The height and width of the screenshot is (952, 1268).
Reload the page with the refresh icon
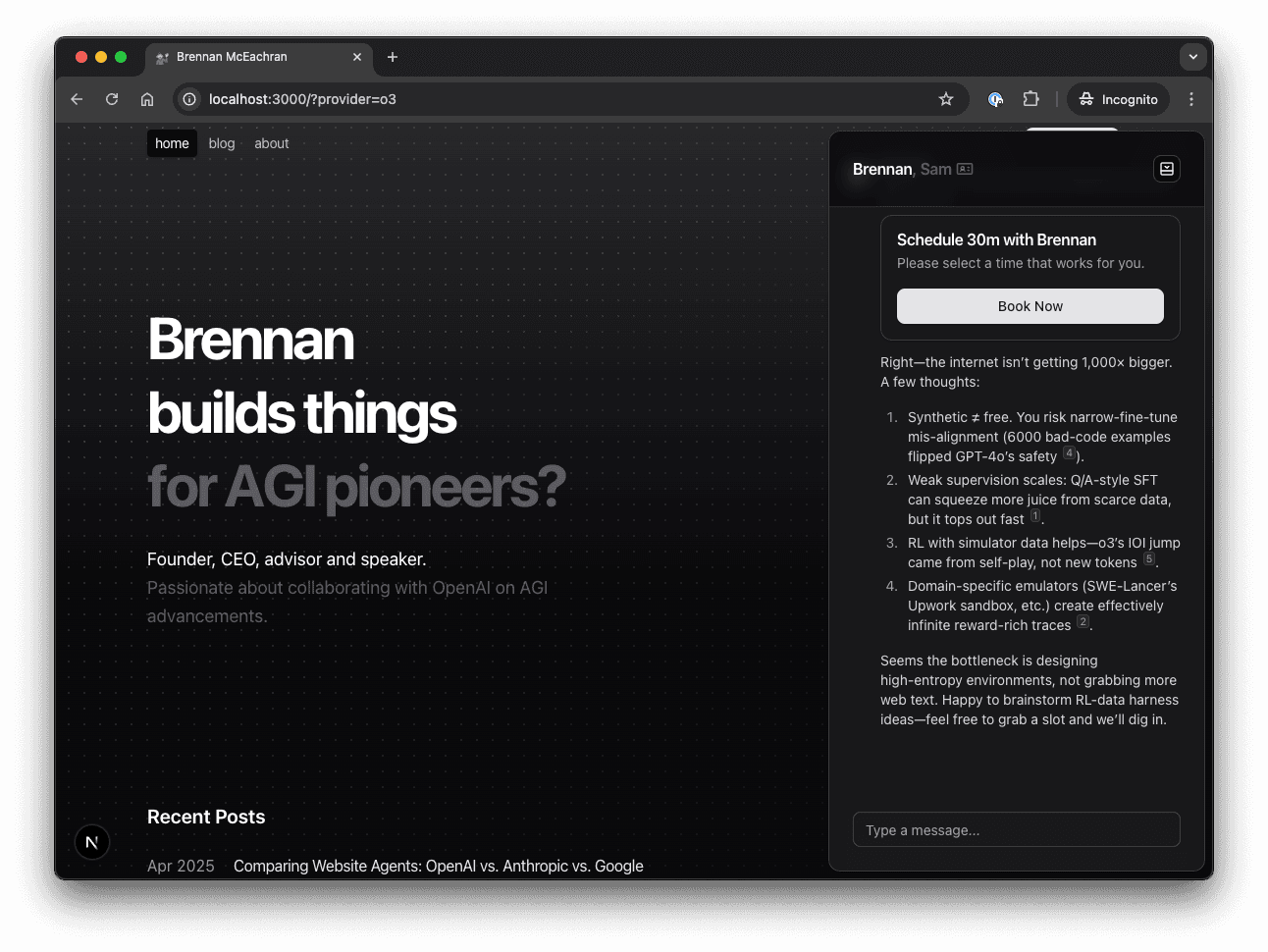112,99
